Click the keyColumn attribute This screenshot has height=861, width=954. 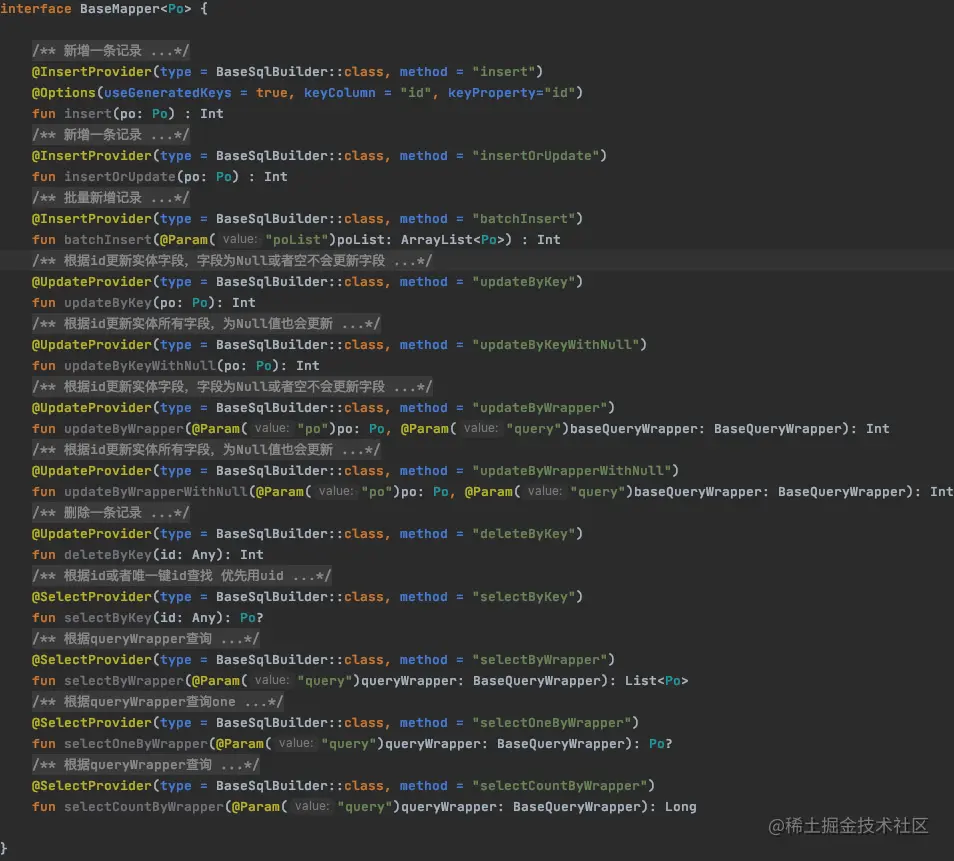pos(339,92)
